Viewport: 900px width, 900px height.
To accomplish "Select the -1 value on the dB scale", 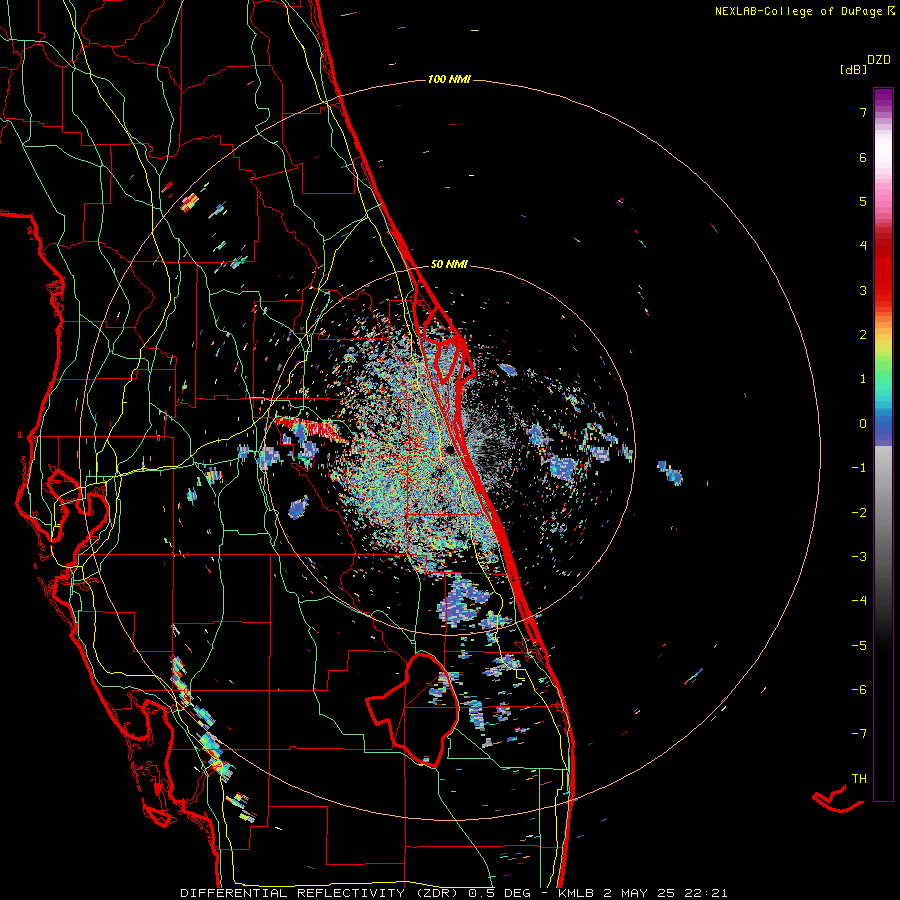I will 859,468.
